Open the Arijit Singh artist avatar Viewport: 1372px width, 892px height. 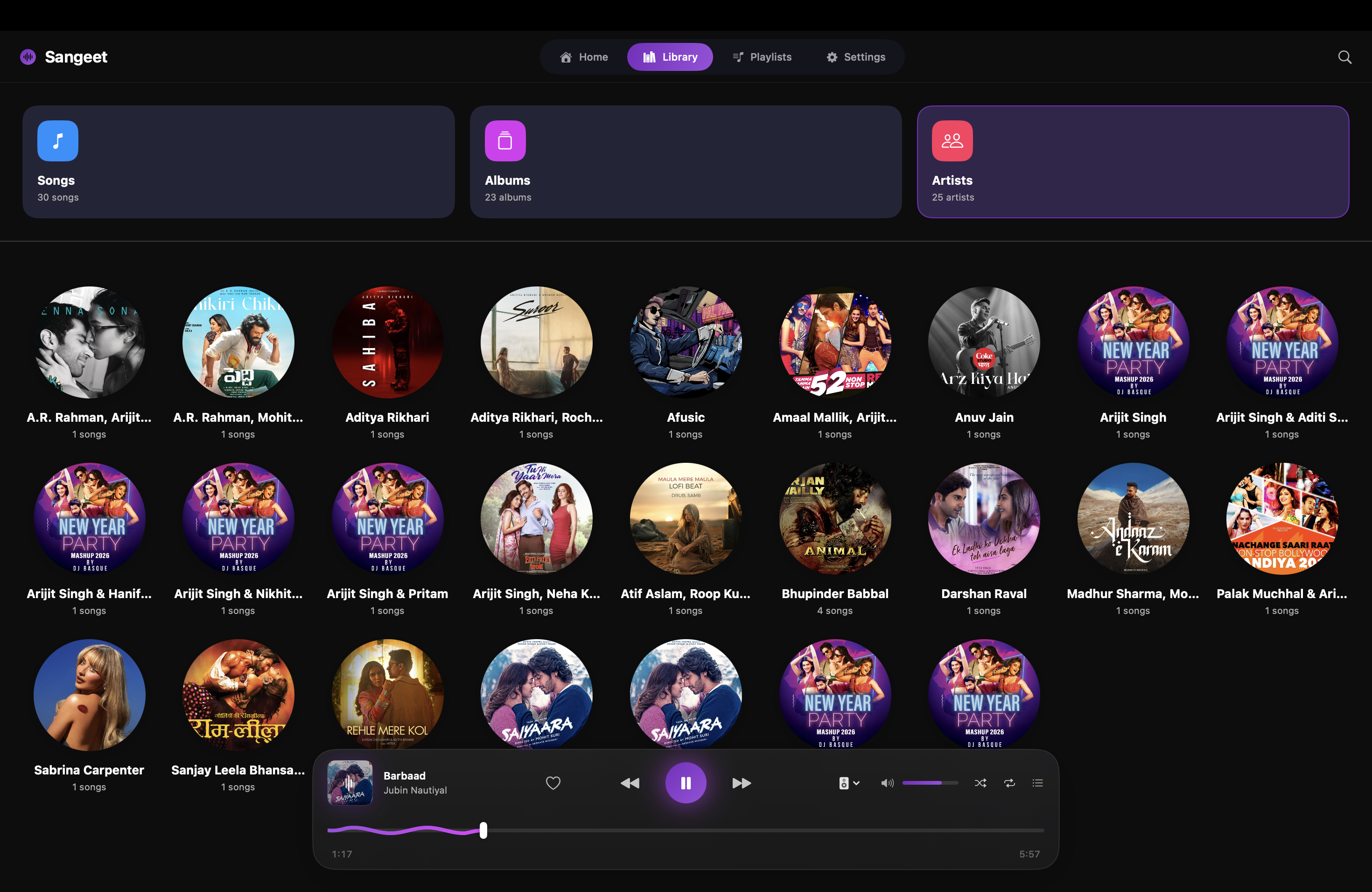click(x=1133, y=342)
